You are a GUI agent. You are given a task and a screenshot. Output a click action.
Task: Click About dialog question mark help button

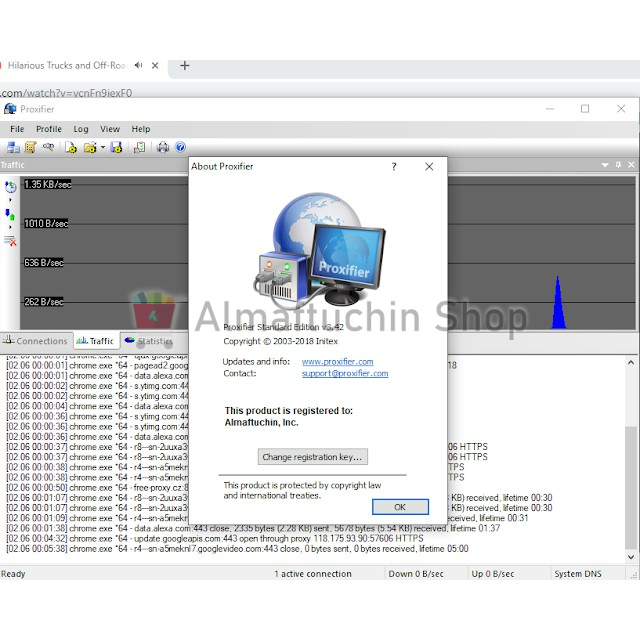tap(394, 167)
